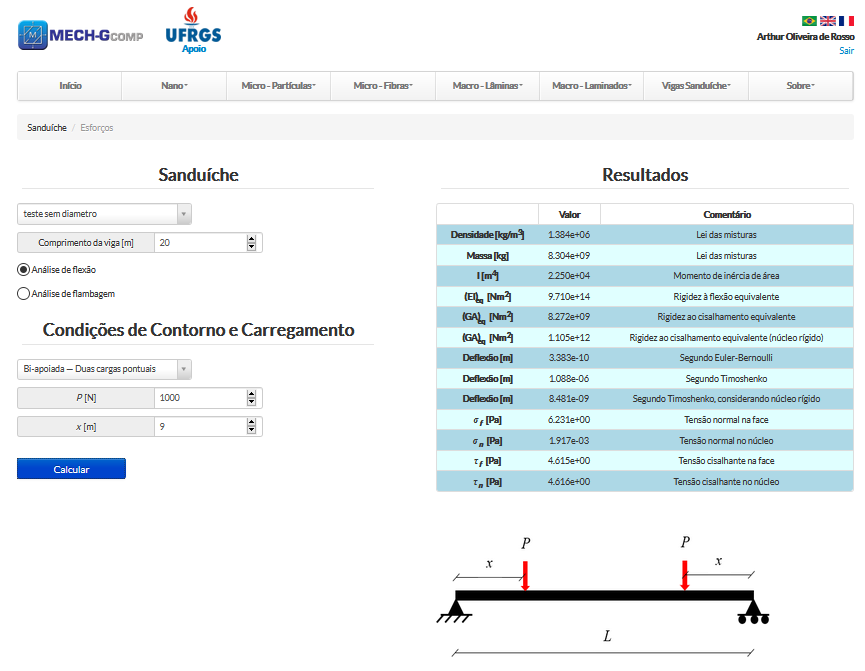Focus the P [N] load input field
Screen dimensions: 865x671
[200, 398]
